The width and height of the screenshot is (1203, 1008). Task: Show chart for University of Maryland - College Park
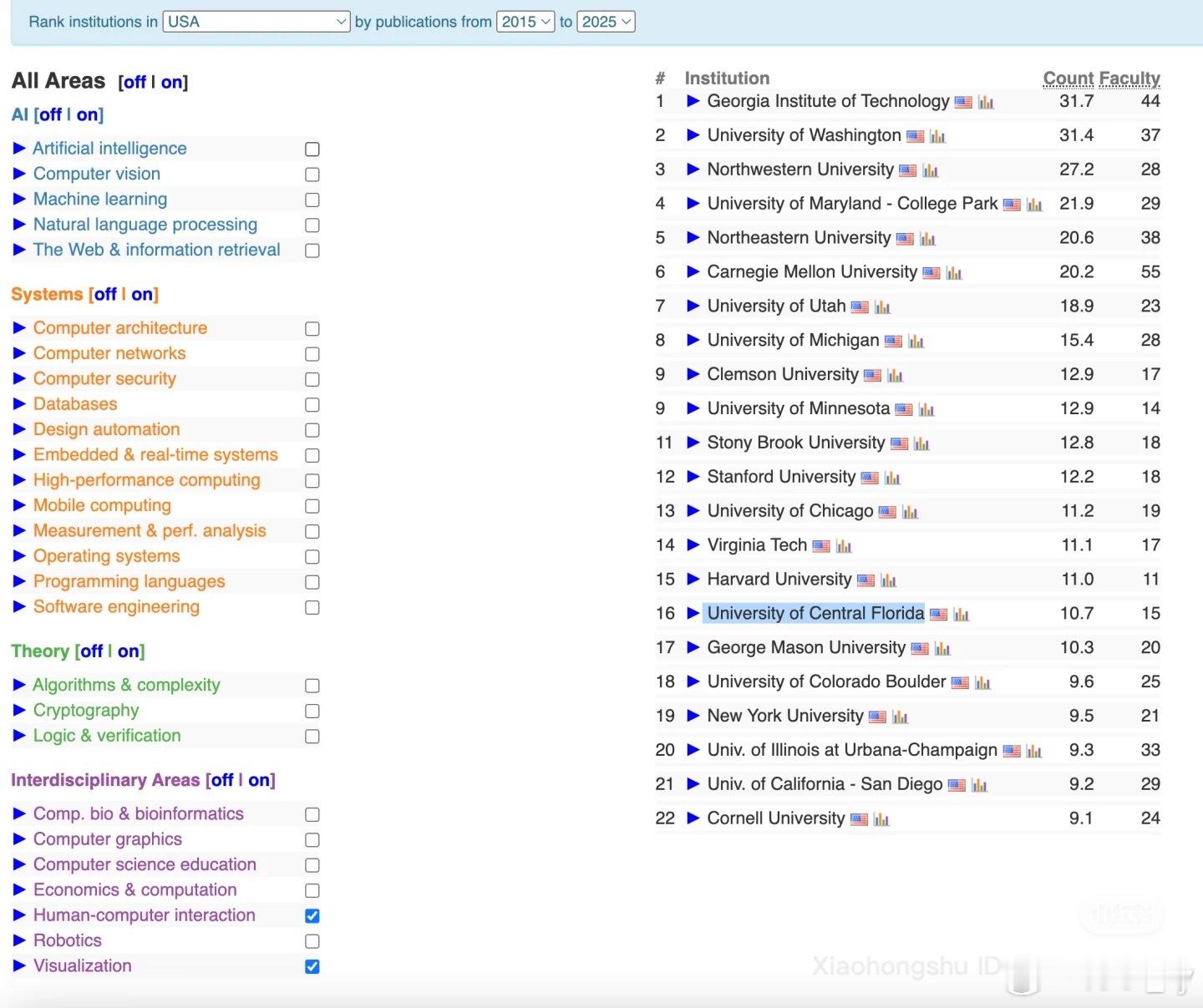click(x=1034, y=205)
